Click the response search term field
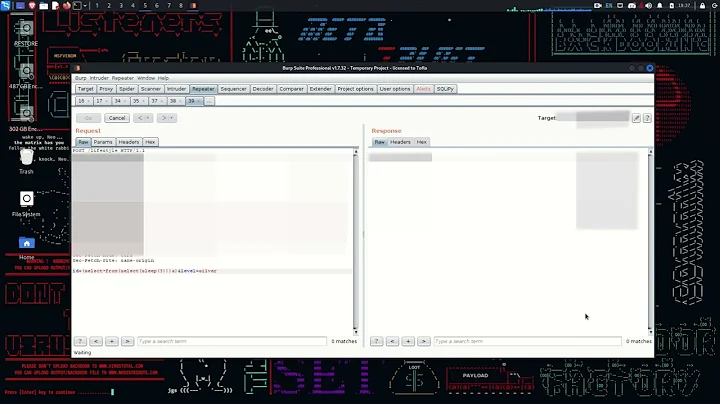720x404 pixels. coord(528,341)
